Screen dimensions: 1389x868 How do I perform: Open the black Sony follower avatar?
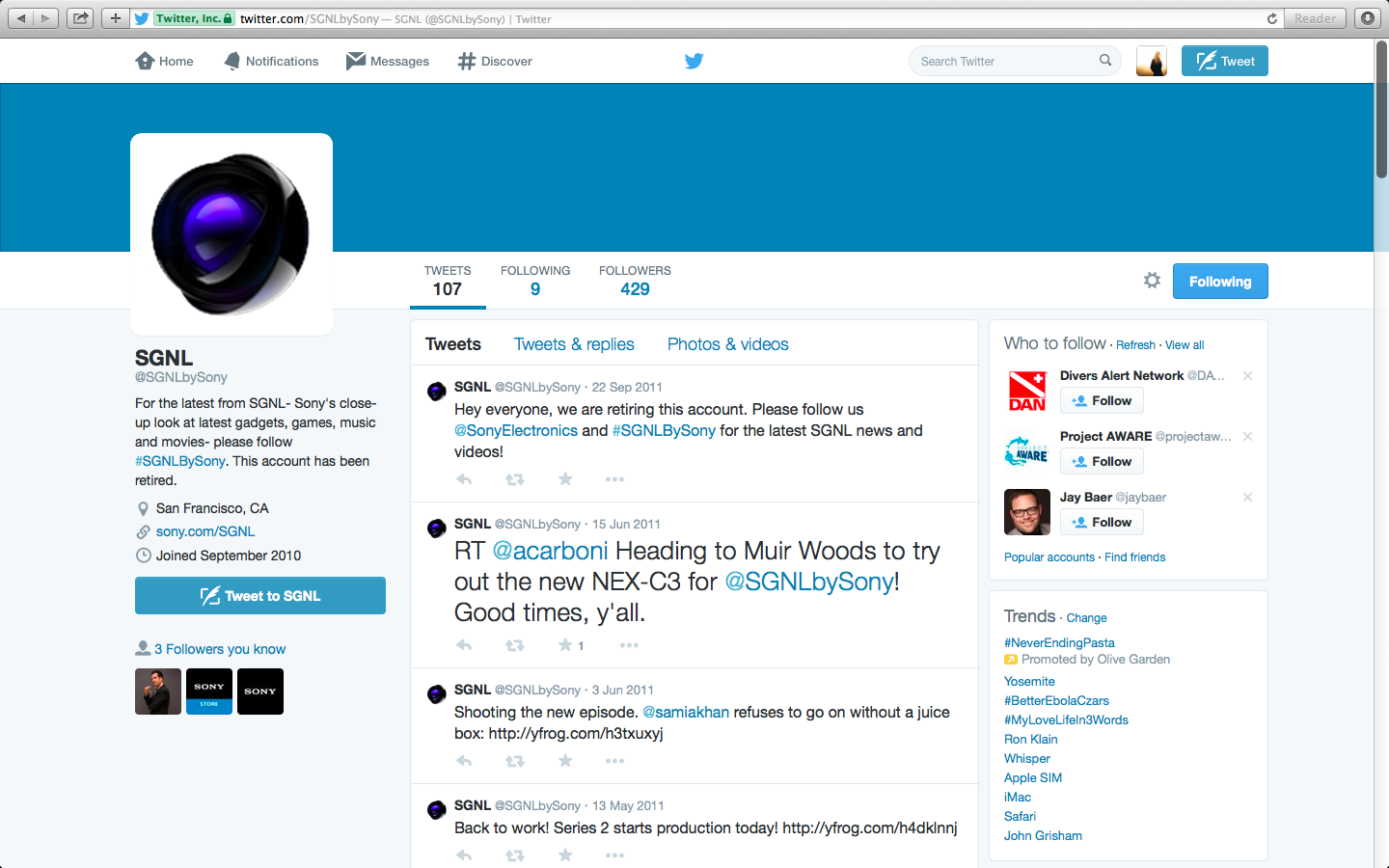click(x=260, y=692)
